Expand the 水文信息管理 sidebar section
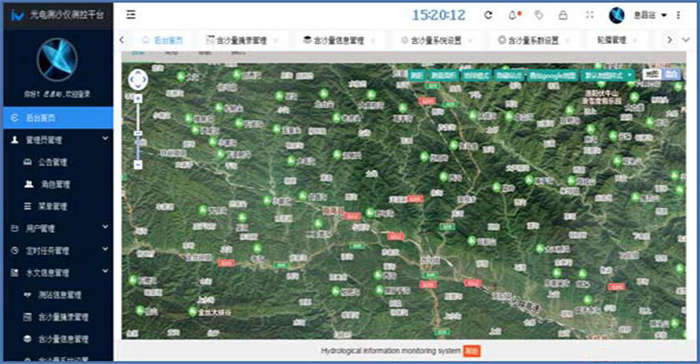The height and width of the screenshot is (364, 700). (58, 272)
